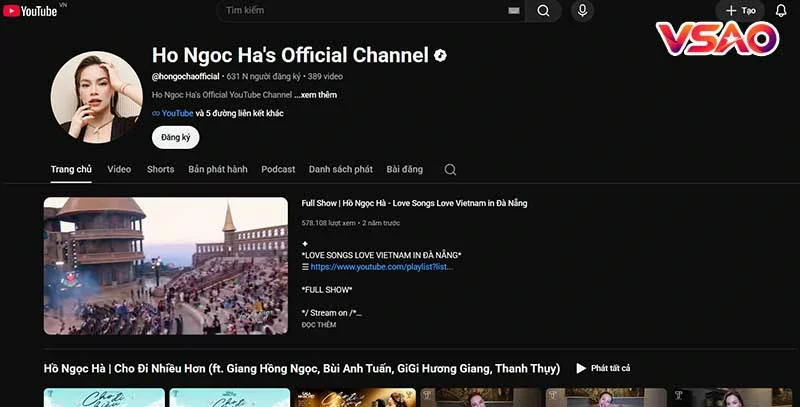The width and height of the screenshot is (800, 407).
Task: Open the youtube.com/playlist link in description
Action: 382,267
